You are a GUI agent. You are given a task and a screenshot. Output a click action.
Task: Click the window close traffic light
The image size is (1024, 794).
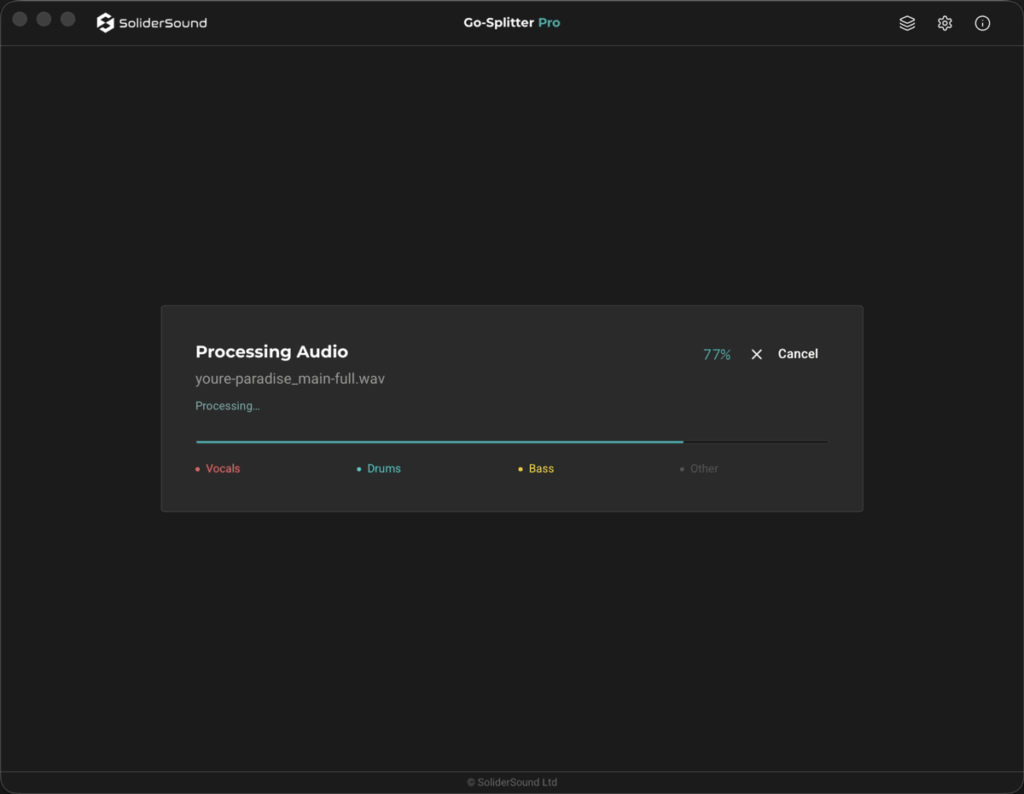20,19
